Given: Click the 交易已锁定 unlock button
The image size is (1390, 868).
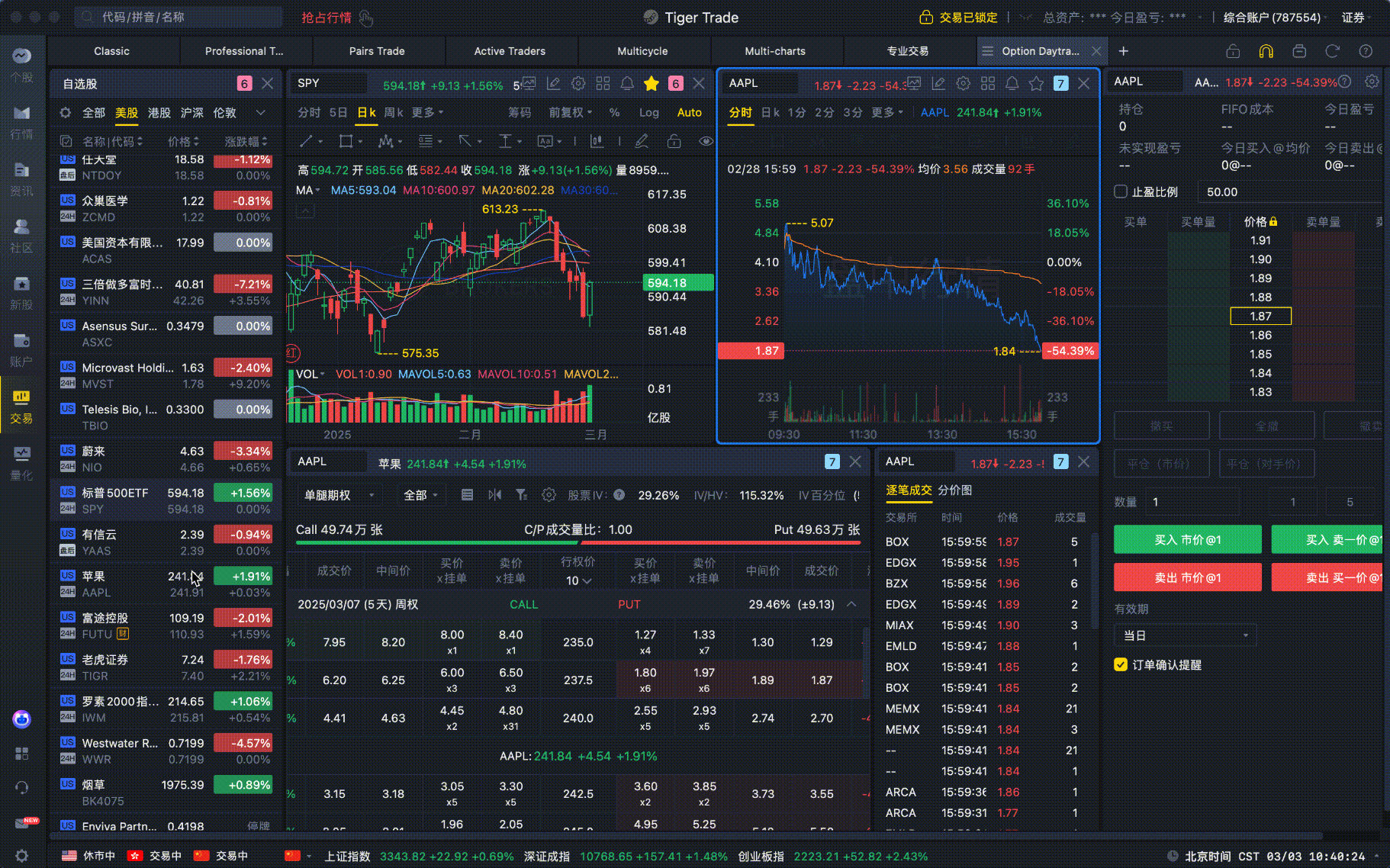Looking at the screenshot, I should coord(958,17).
